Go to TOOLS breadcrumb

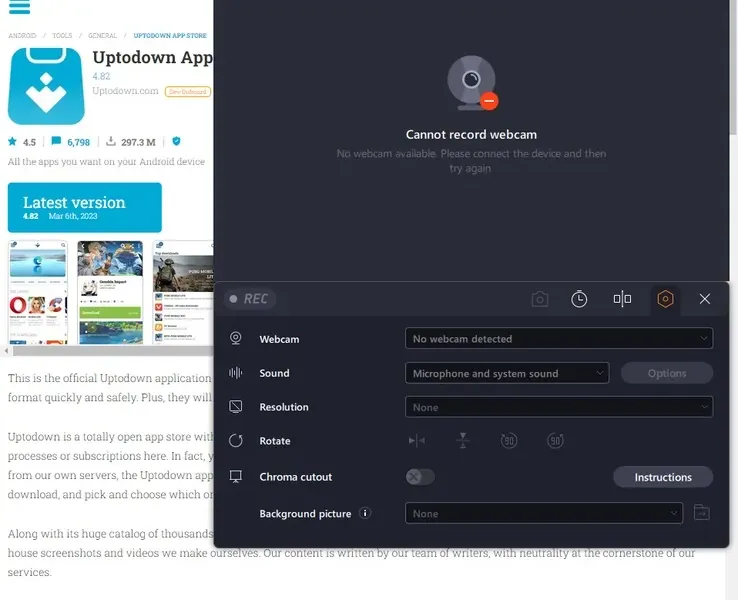tap(62, 36)
